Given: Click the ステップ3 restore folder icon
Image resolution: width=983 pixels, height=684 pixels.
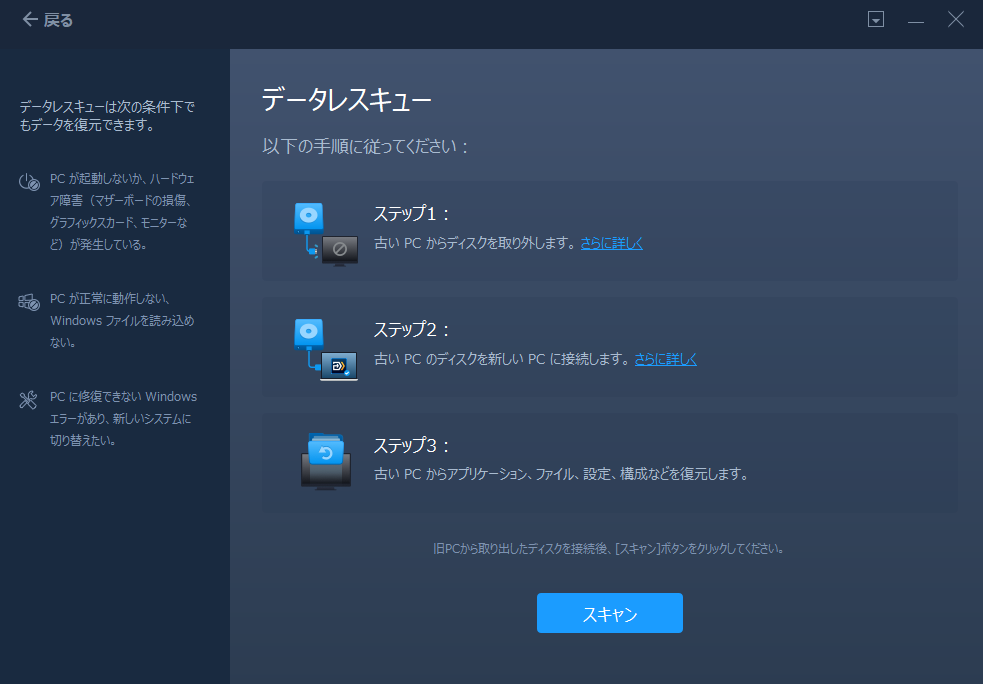Looking at the screenshot, I should pyautogui.click(x=326, y=461).
